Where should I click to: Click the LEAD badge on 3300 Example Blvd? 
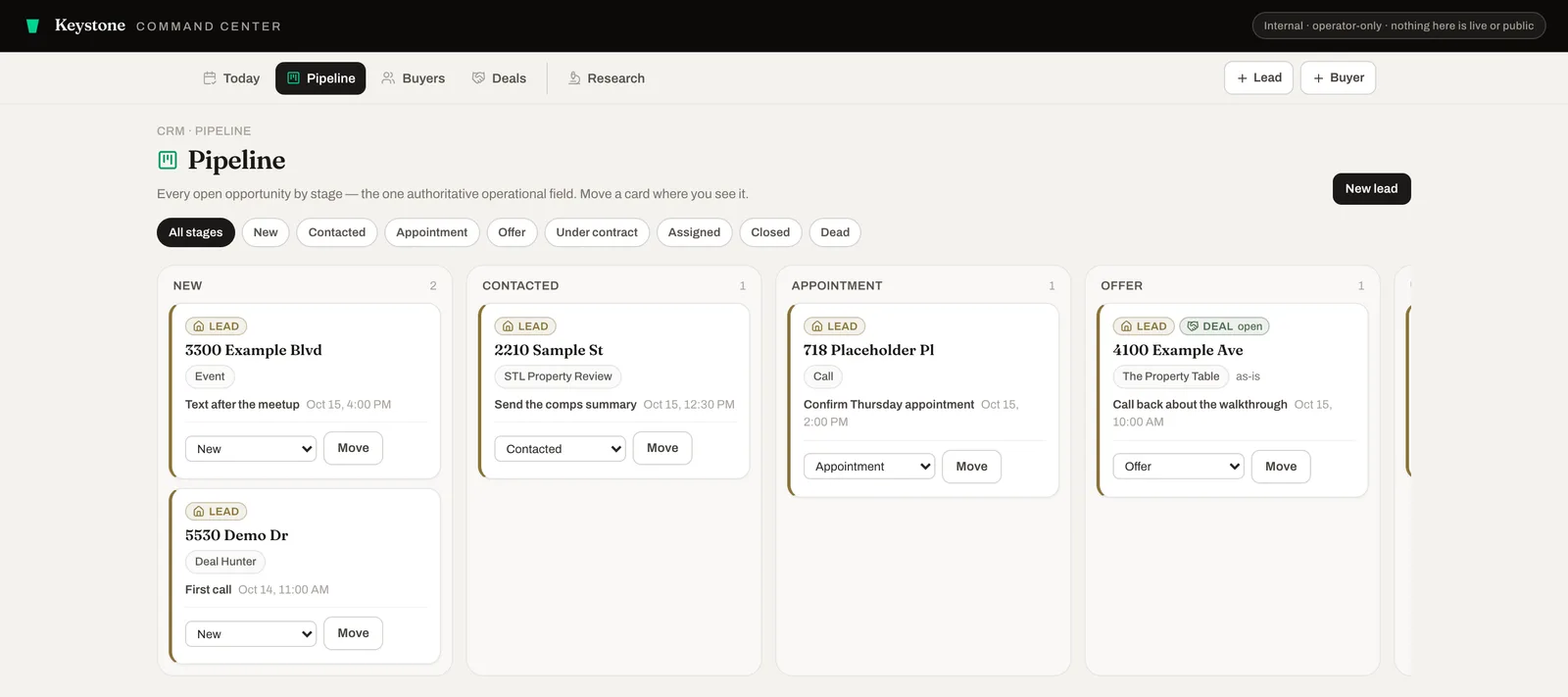[216, 326]
